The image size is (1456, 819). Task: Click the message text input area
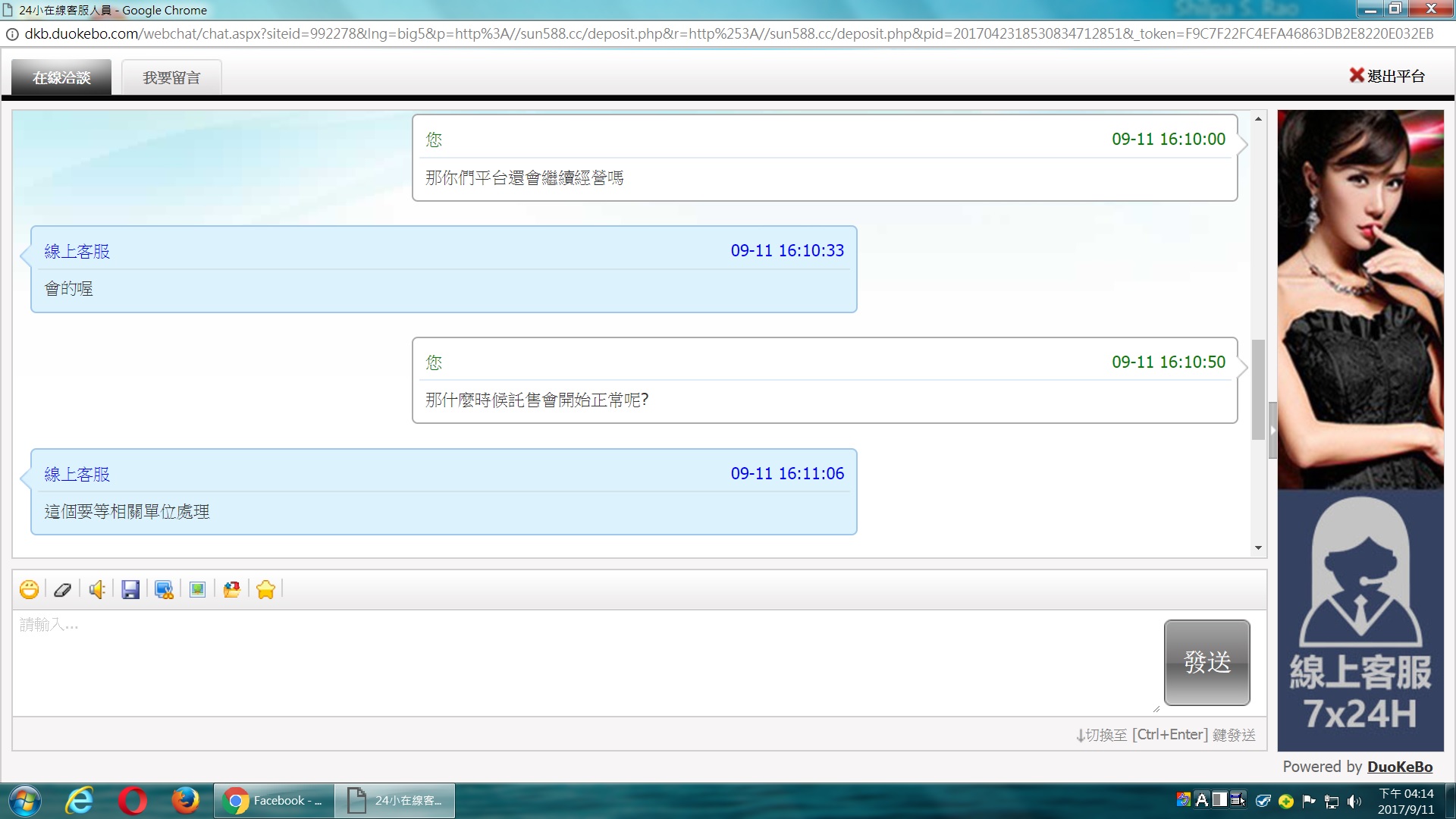click(584, 661)
